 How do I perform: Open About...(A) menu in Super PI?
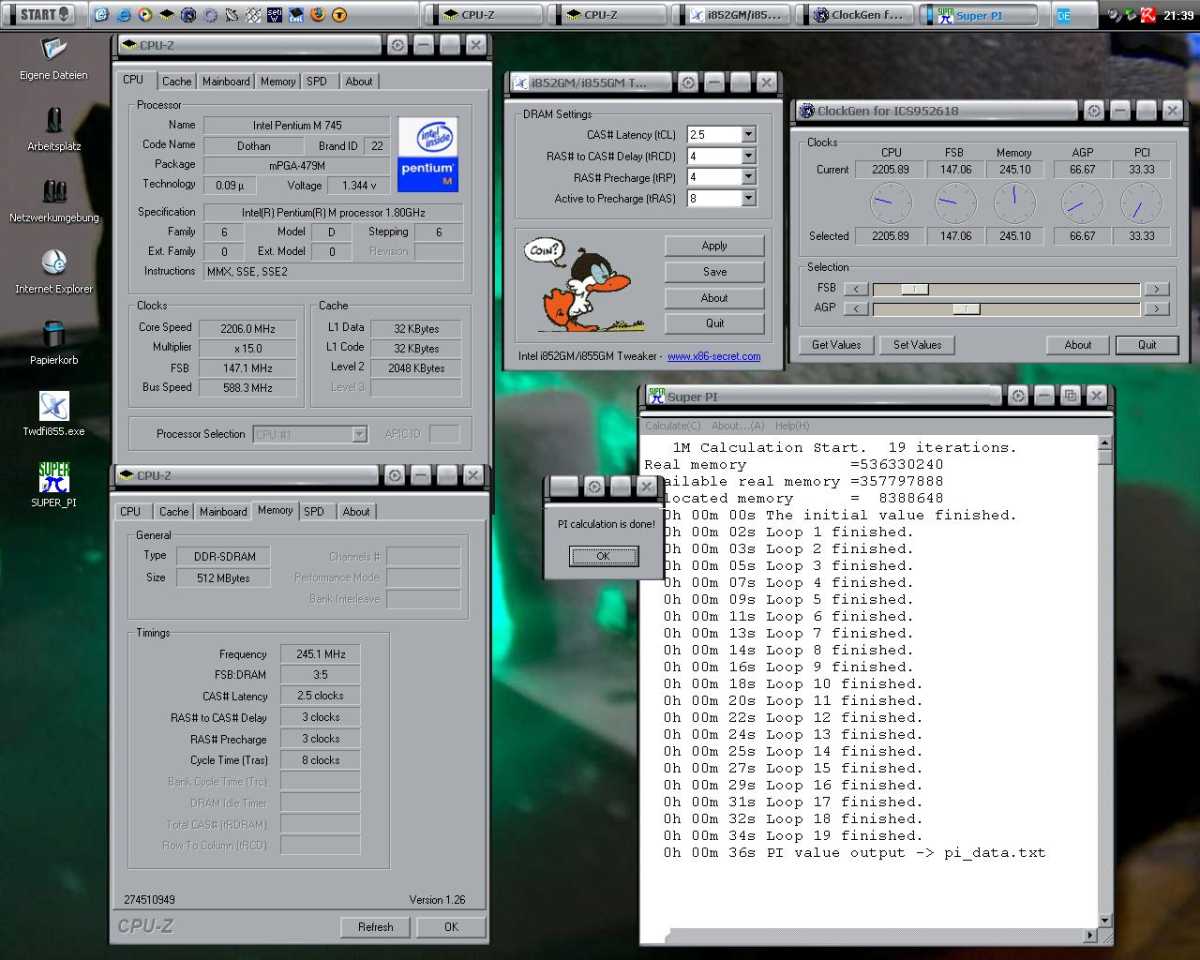click(x=738, y=426)
